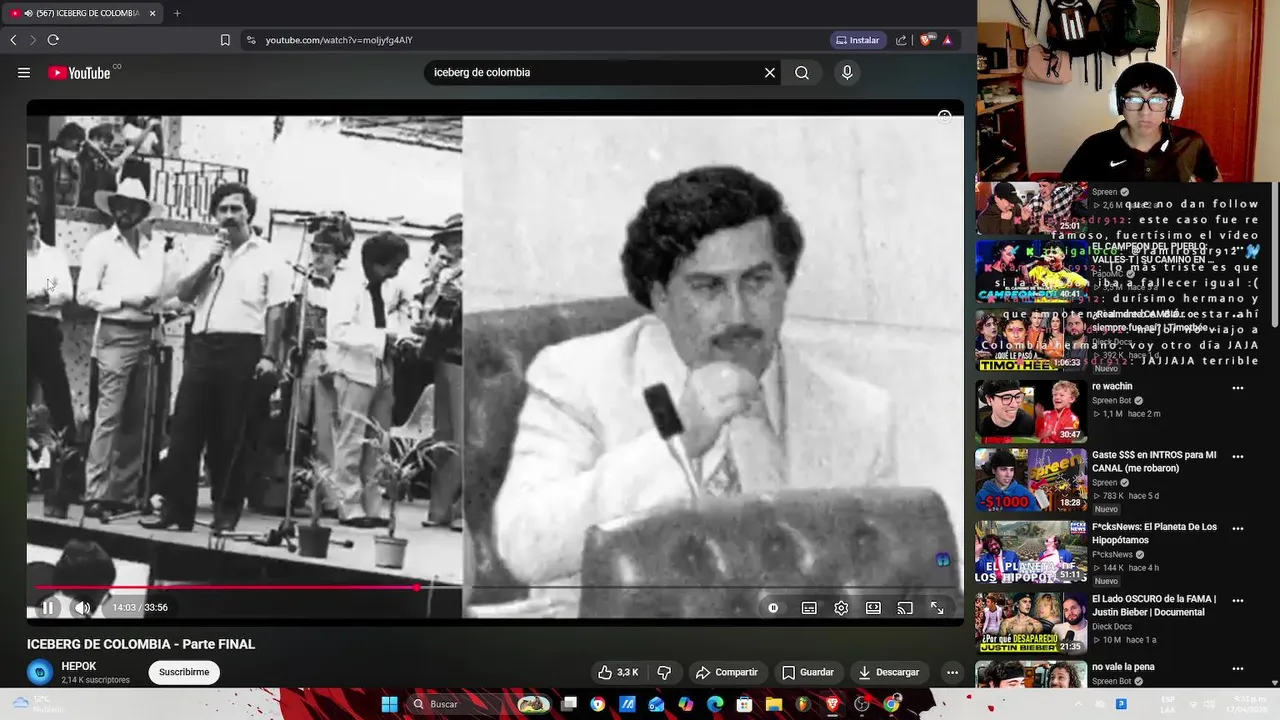This screenshot has height=720, width=1280.
Task: Open the HEPOK channel avatar
Action: [x=40, y=672]
